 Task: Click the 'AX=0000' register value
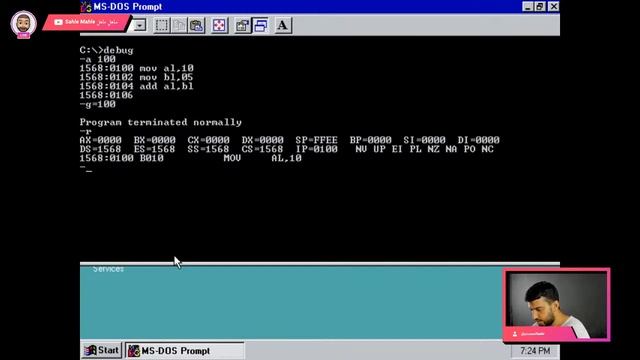click(x=100, y=140)
